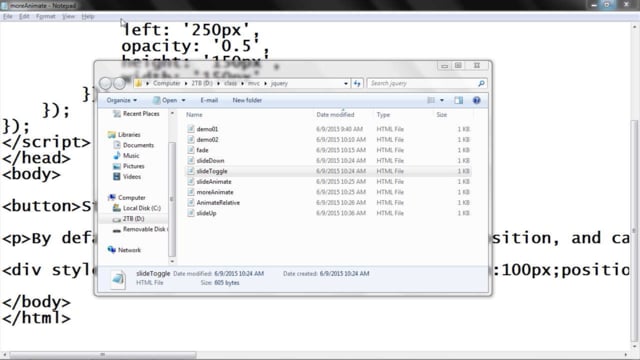Open the Videos library
The width and height of the screenshot is (640, 360).
[x=127, y=177]
